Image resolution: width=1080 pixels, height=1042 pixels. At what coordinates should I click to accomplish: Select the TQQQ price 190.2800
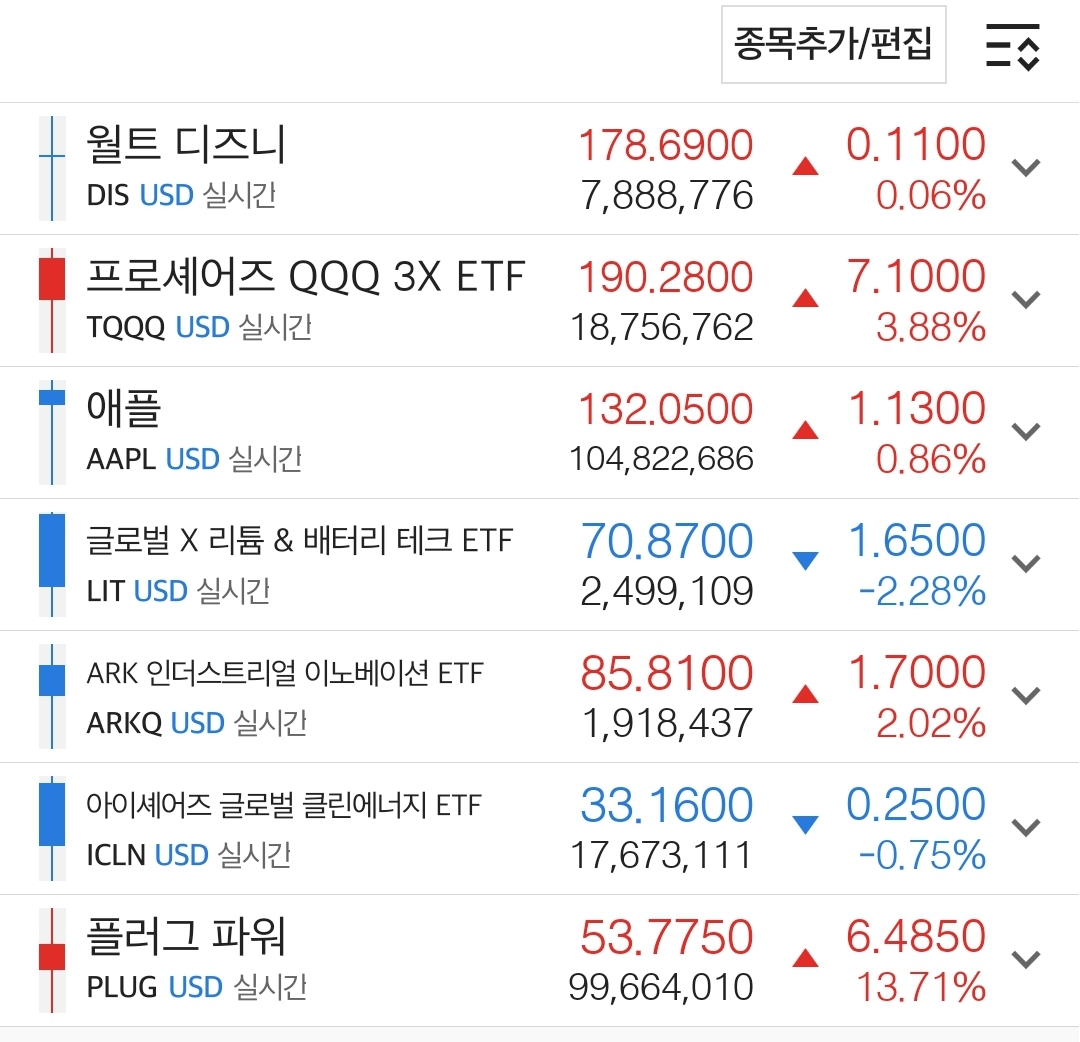coord(666,277)
